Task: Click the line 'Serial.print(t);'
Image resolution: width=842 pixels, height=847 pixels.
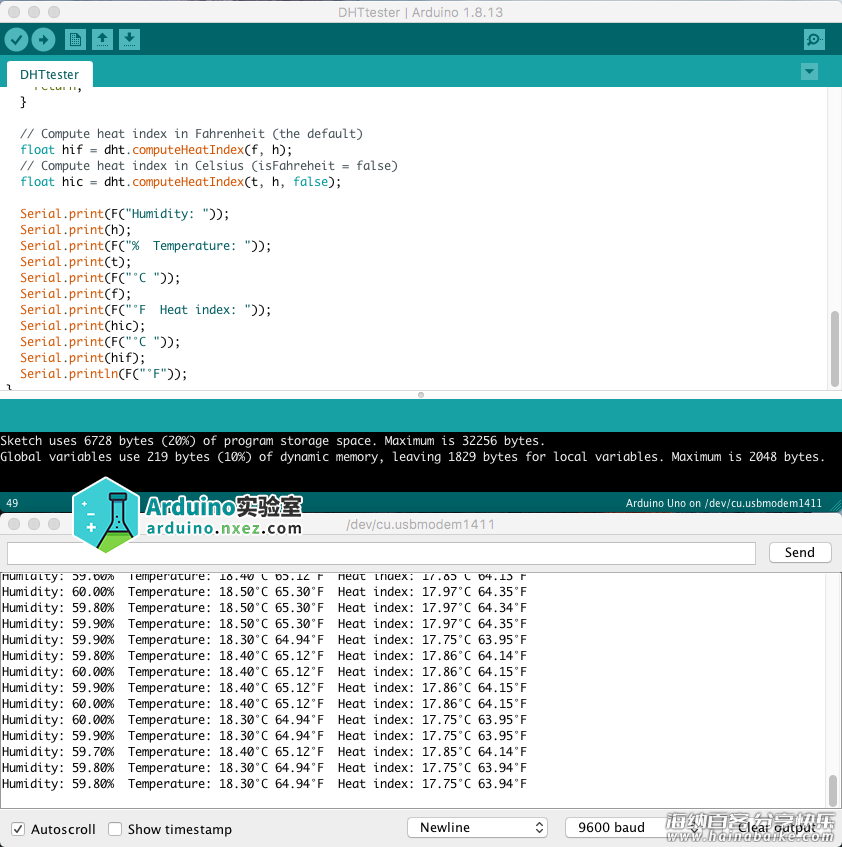Action: click(76, 261)
